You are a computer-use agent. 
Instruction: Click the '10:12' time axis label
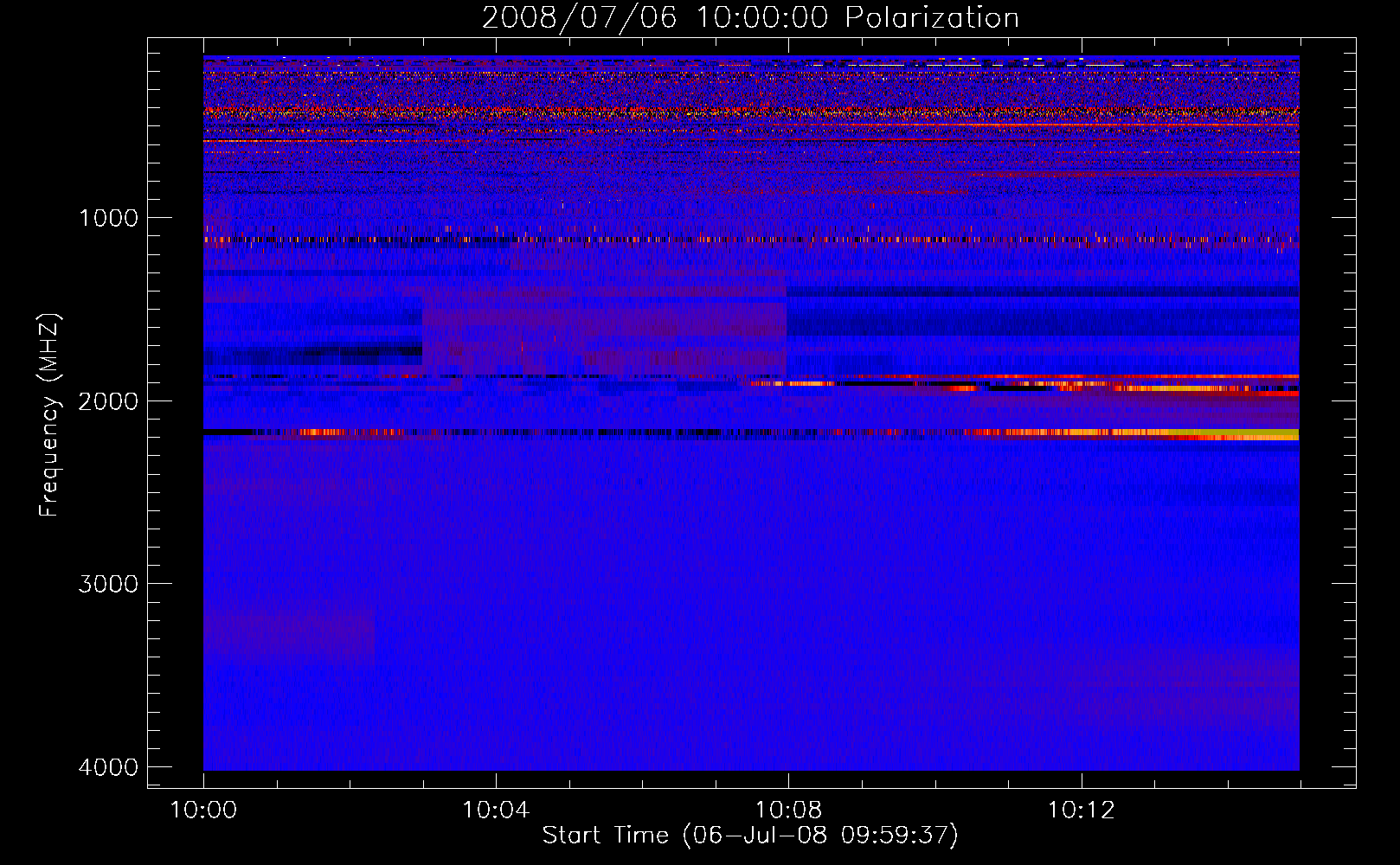coord(1081,811)
